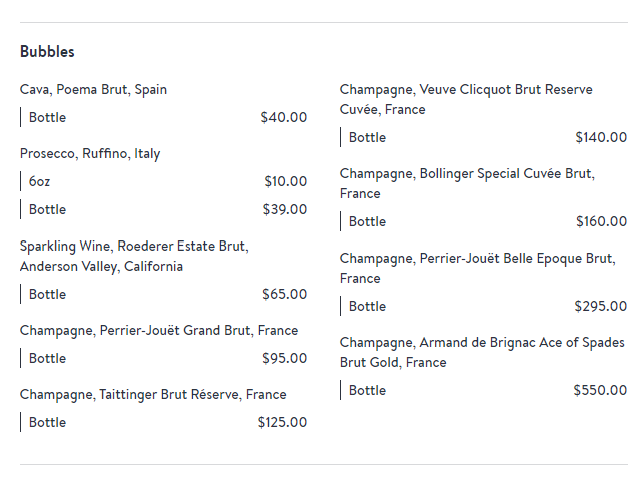Click the $295.00 Belle Epoque price
The height and width of the screenshot is (482, 644).
(601, 307)
